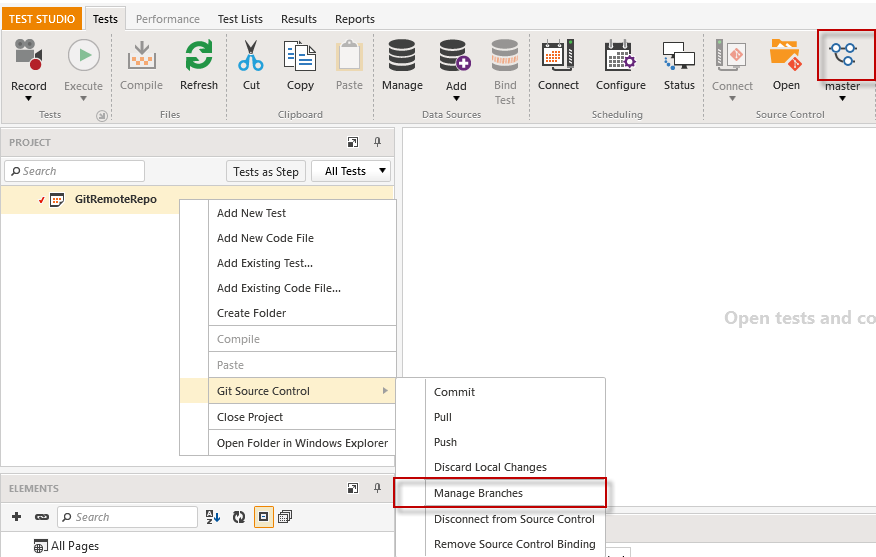Screen dimensions: 876x557
Task: Click the Project search field
Action: tap(75, 171)
